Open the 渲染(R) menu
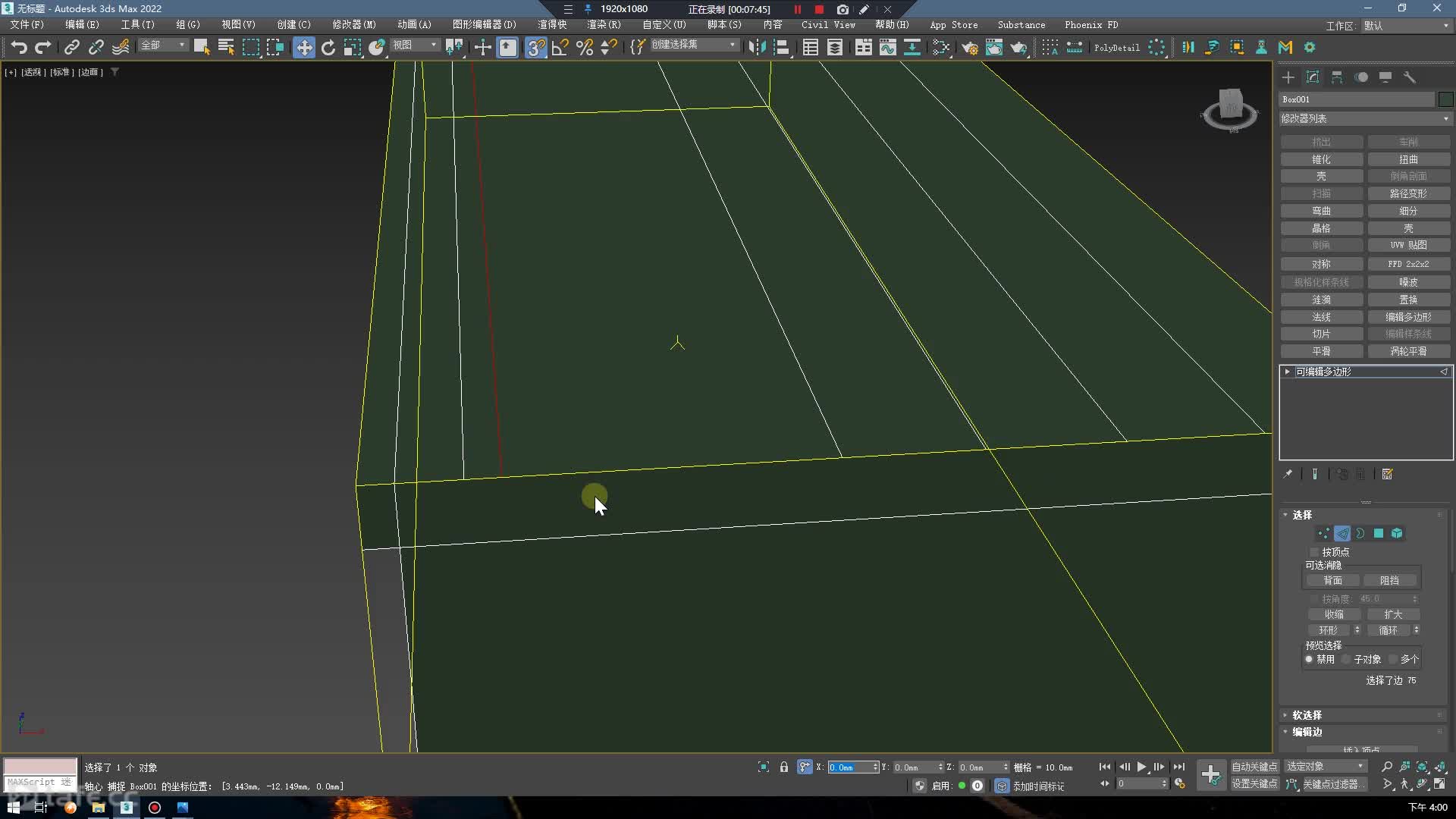 point(604,25)
